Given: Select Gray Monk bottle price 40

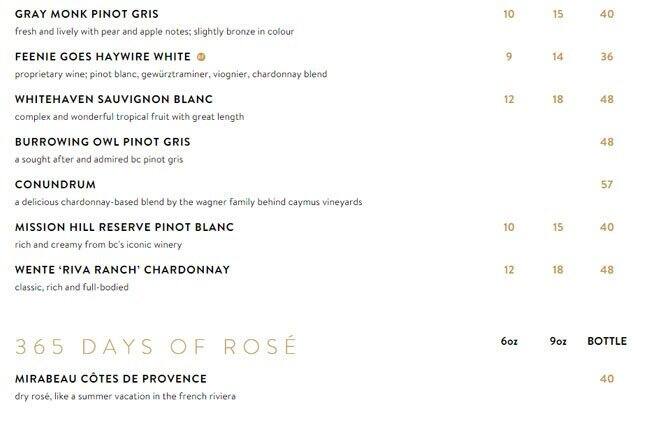Looking at the screenshot, I should pos(607,14).
